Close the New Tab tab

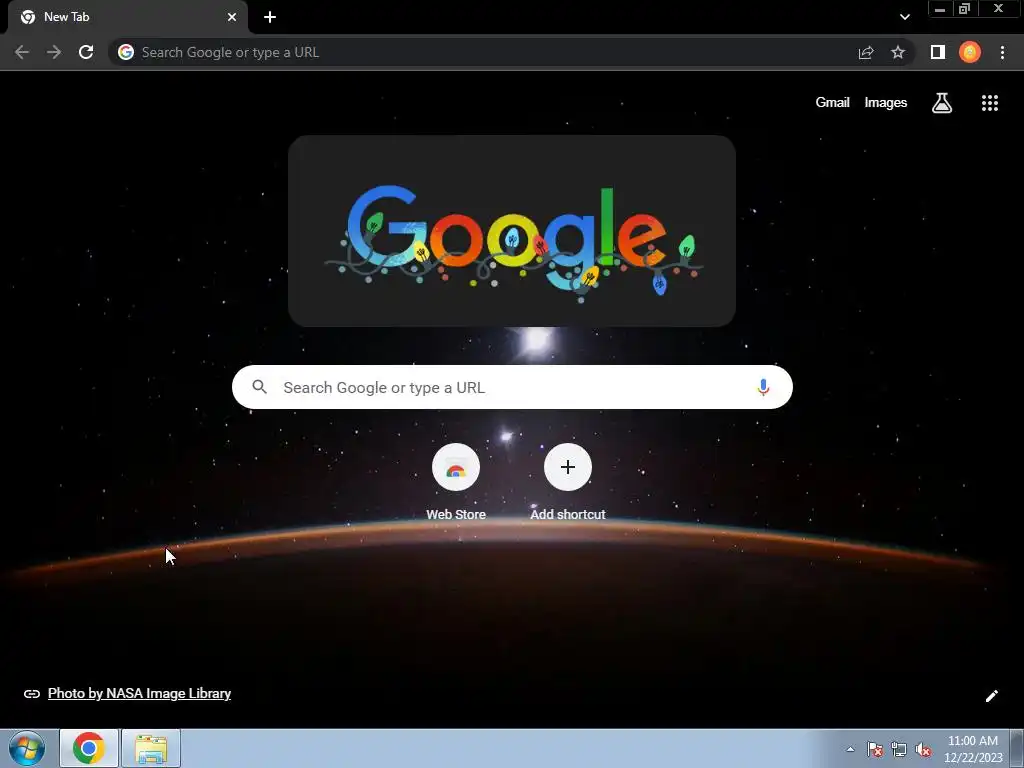coord(232,17)
